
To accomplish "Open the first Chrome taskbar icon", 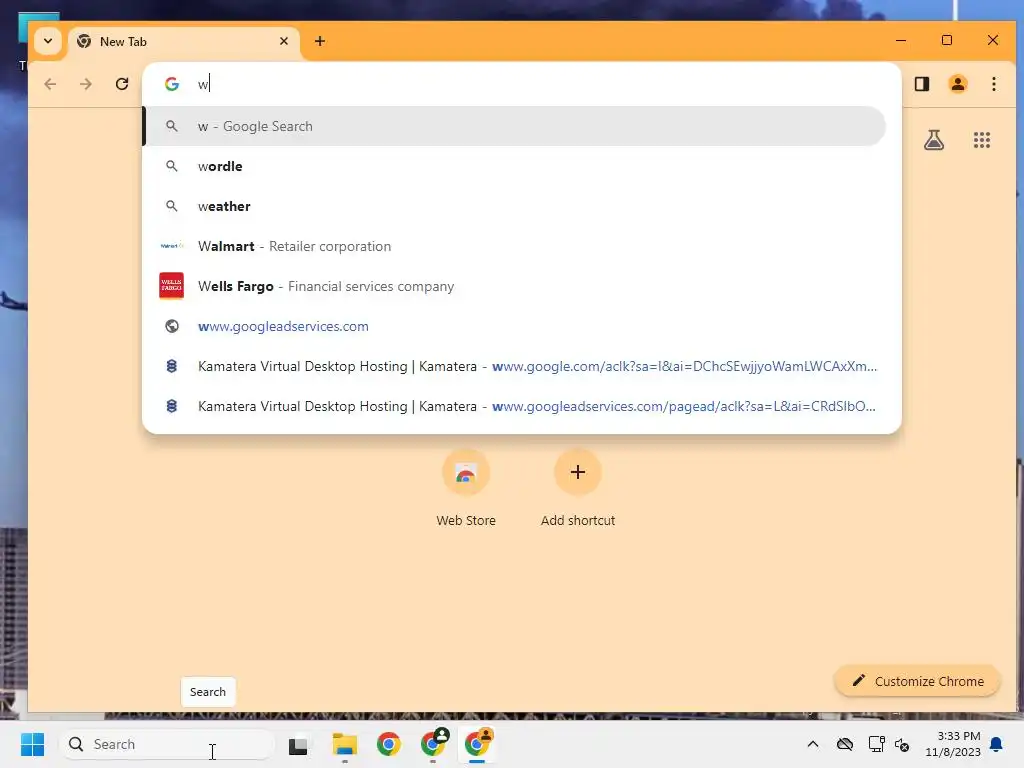I will point(389,744).
